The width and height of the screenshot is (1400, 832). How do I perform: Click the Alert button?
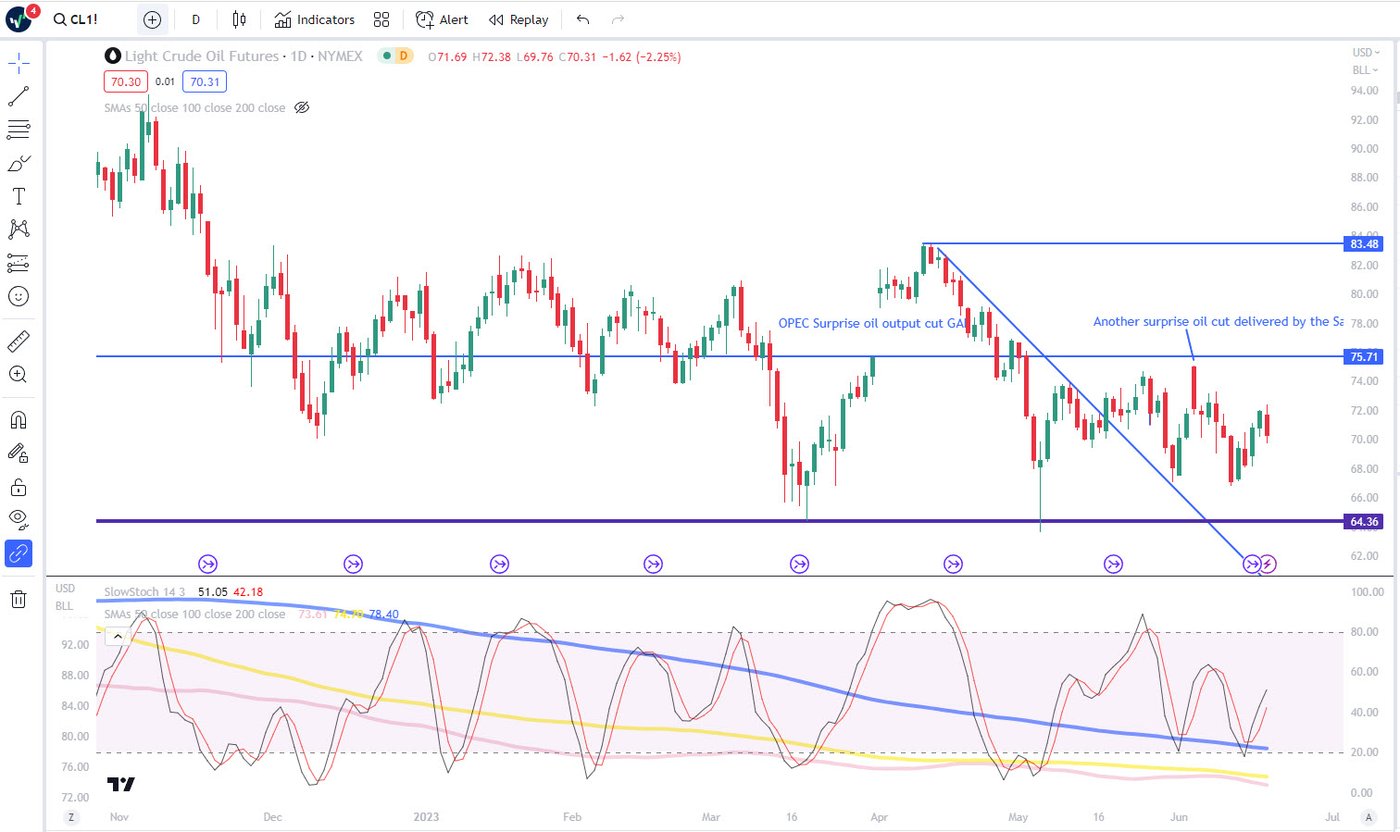coord(442,20)
